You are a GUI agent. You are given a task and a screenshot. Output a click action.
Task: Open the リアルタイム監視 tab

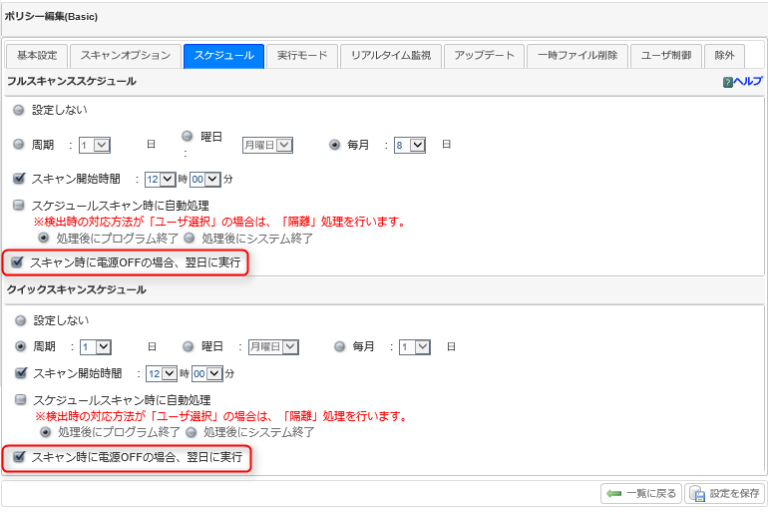391,56
